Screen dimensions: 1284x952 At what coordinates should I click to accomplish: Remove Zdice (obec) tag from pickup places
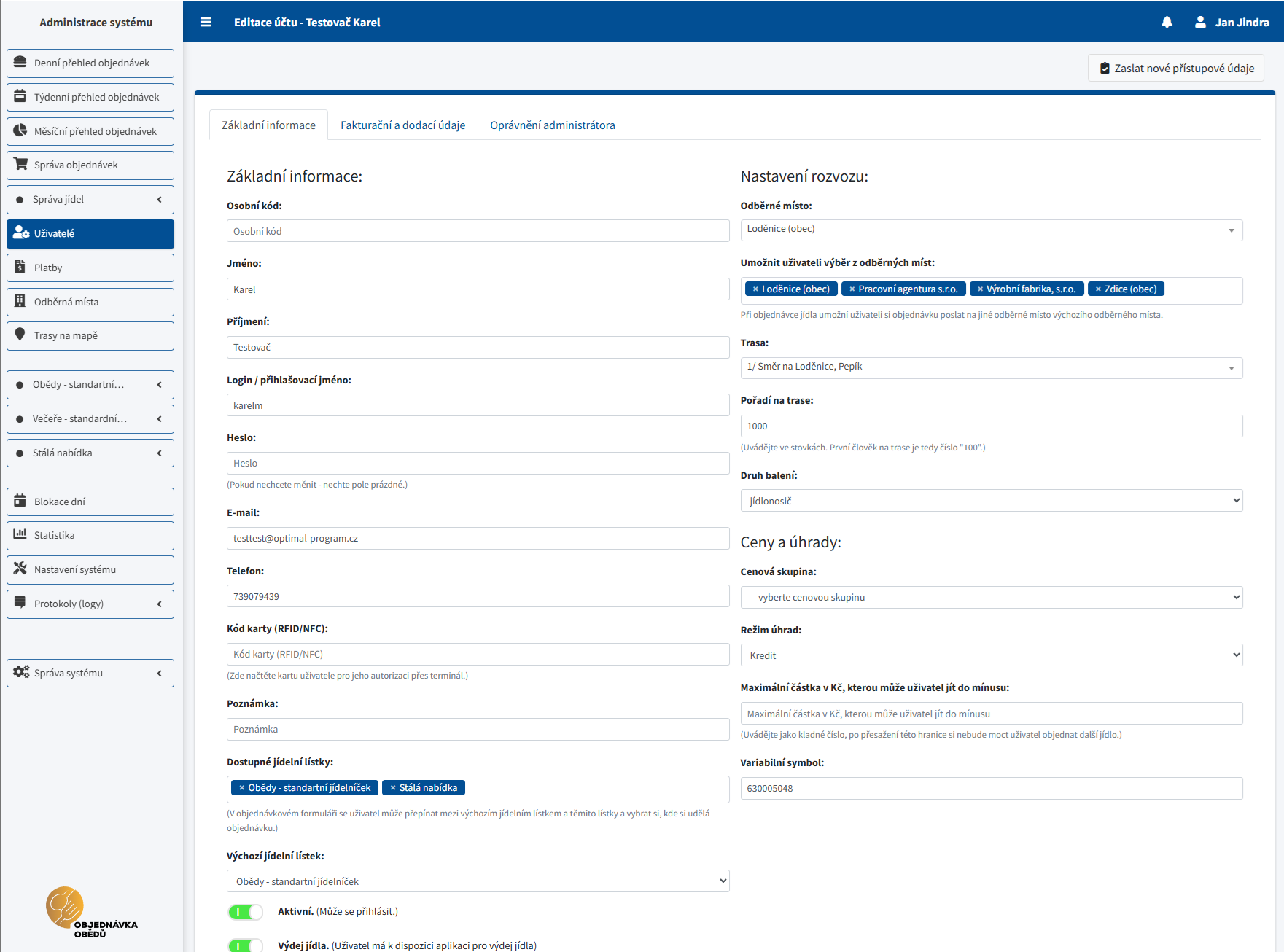pyautogui.click(x=1098, y=289)
